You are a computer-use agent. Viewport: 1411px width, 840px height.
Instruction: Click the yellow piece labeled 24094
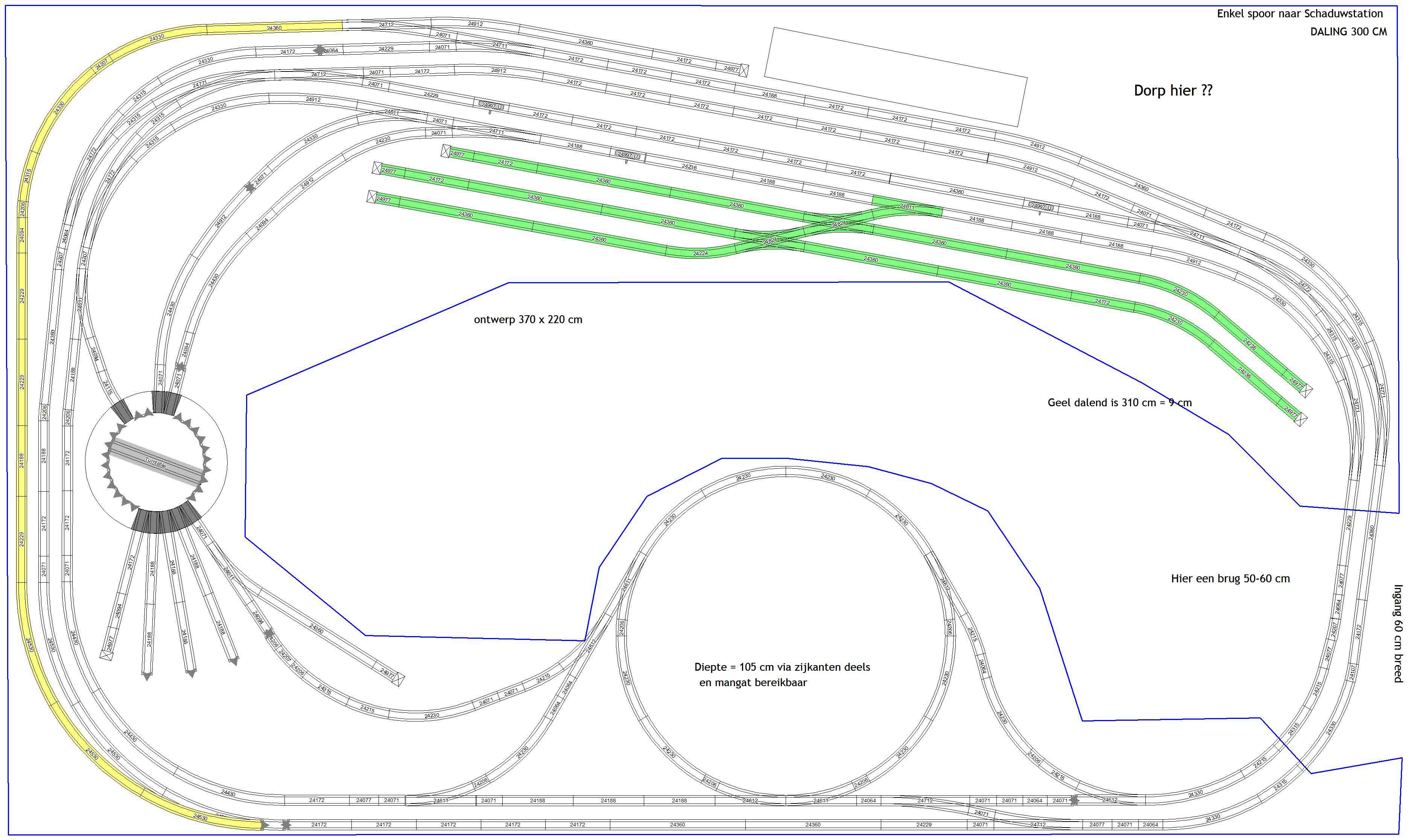[x=21, y=234]
